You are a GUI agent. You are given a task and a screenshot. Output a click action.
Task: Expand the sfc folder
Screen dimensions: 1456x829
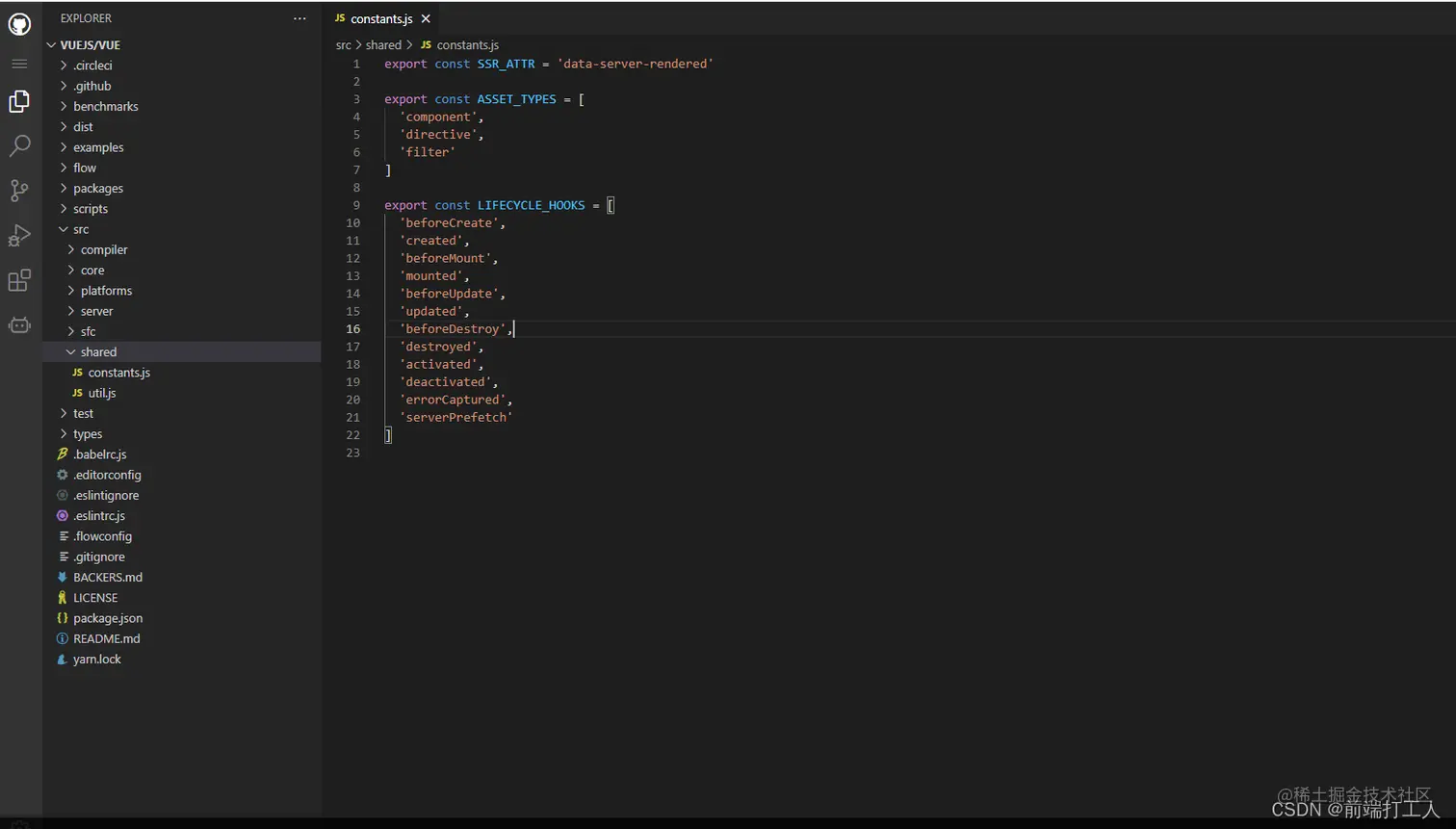click(x=181, y=331)
